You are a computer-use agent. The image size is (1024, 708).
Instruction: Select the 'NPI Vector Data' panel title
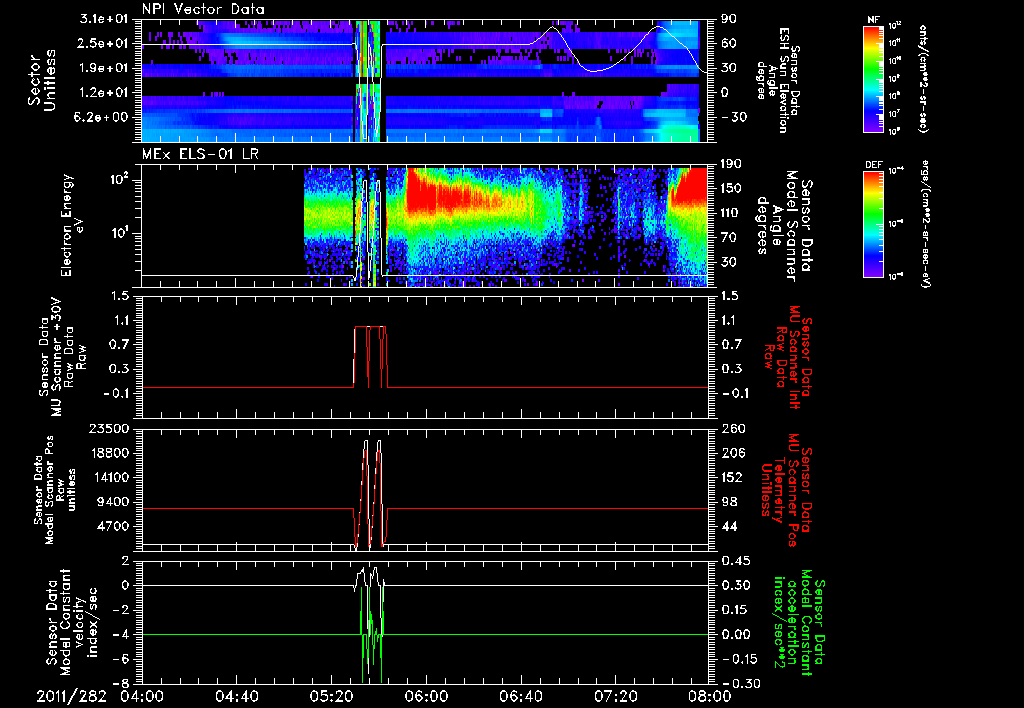(x=204, y=9)
